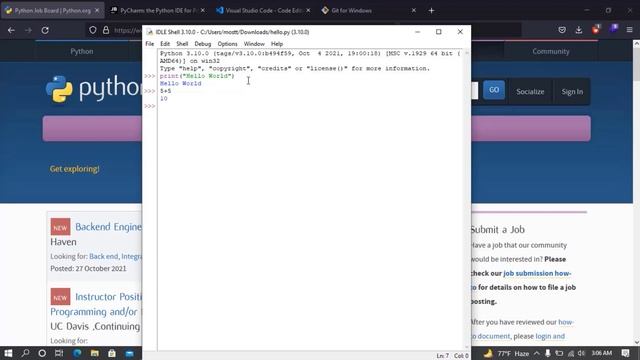Open Microsoft Store from the taskbar

click(x=112, y=353)
